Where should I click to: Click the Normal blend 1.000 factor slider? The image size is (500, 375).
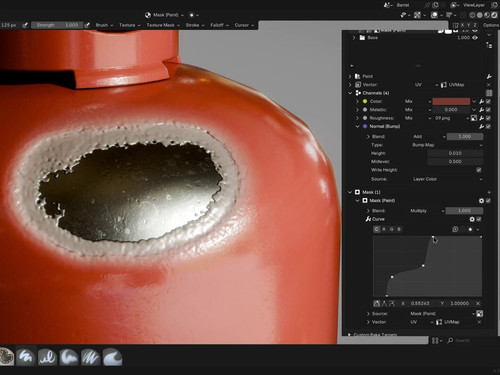pos(465,137)
